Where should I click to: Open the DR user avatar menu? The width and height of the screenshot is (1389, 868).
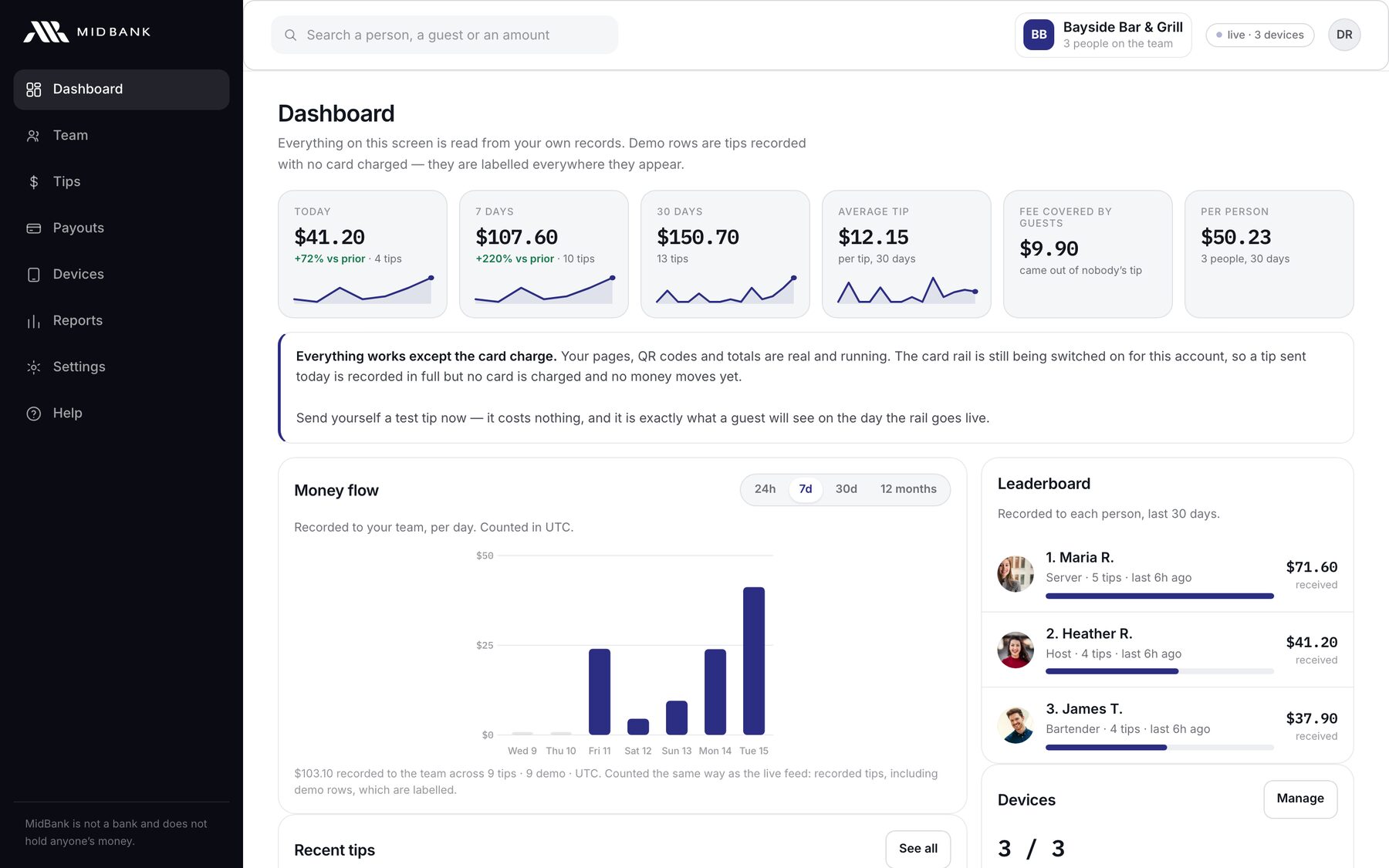click(1344, 35)
